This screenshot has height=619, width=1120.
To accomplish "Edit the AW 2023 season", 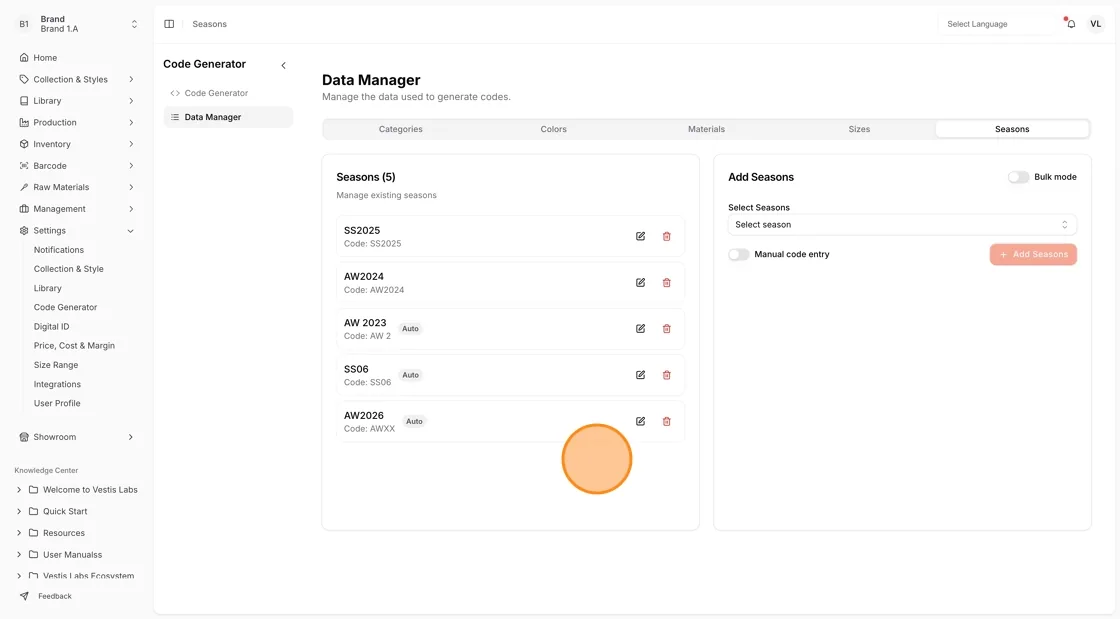I will coord(640,328).
